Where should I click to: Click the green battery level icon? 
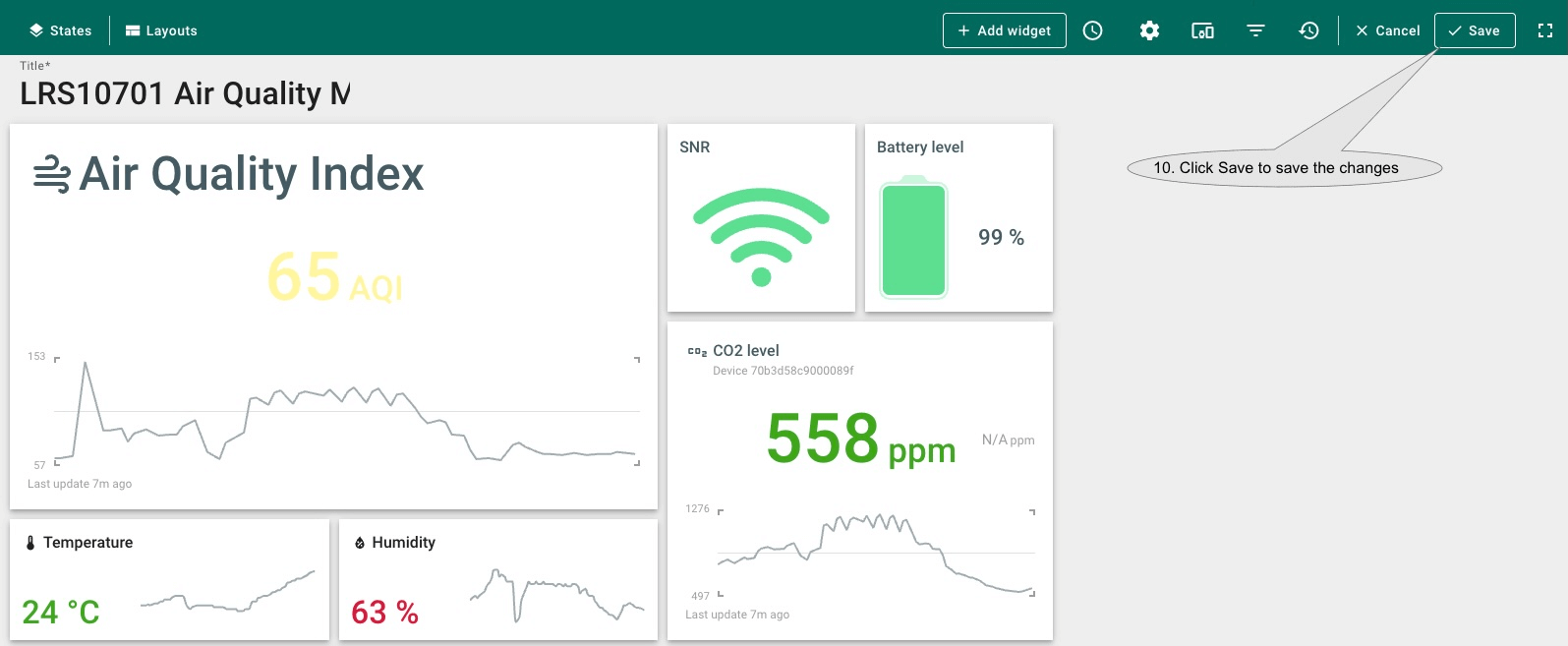[913, 237]
